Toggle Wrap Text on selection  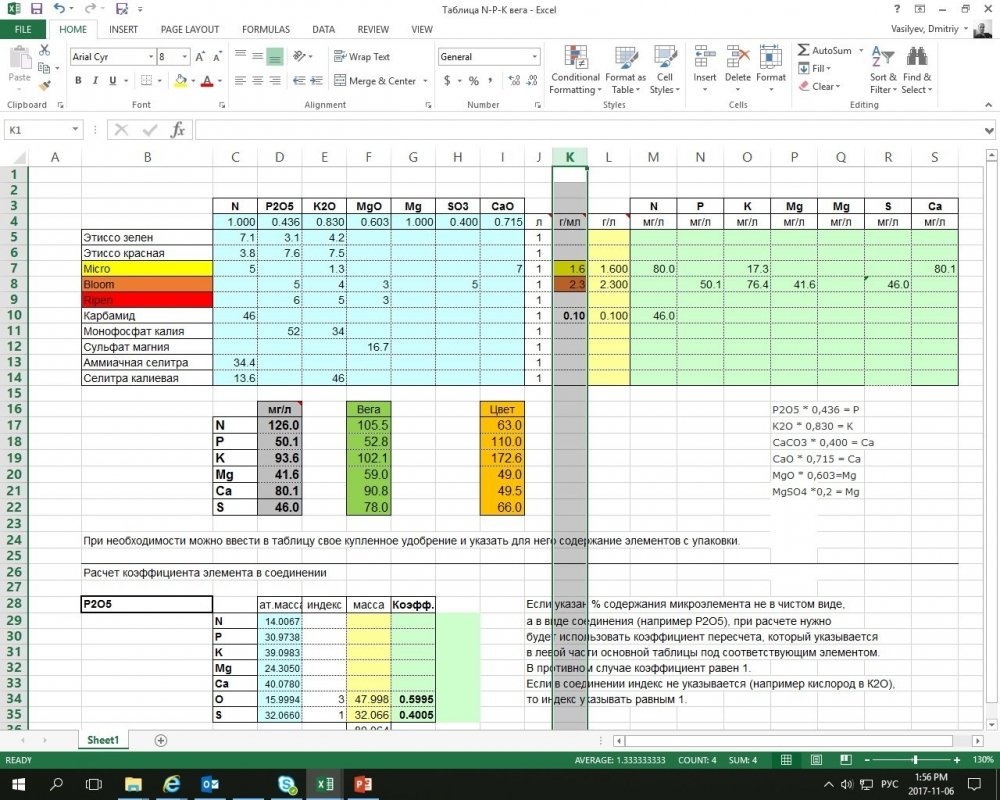coord(362,57)
